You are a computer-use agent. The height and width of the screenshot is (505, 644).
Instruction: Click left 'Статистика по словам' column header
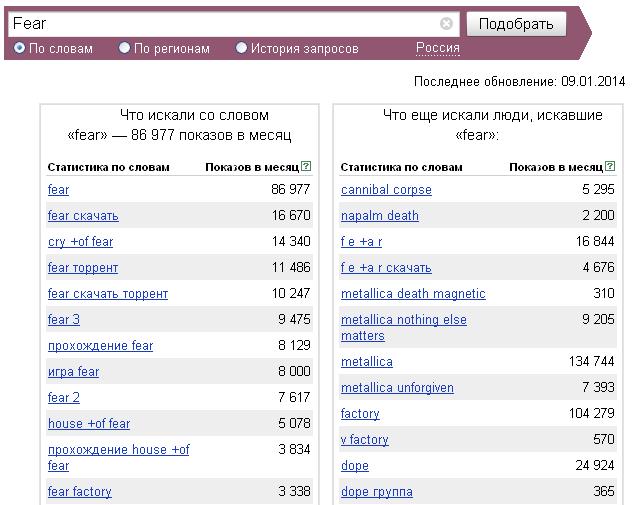[108, 167]
